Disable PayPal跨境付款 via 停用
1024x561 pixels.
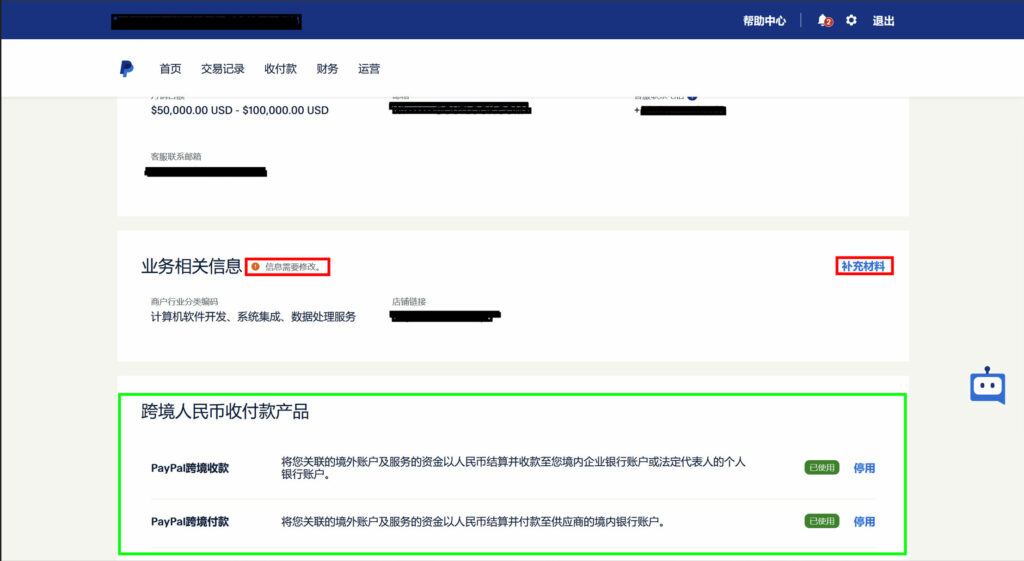click(x=864, y=521)
